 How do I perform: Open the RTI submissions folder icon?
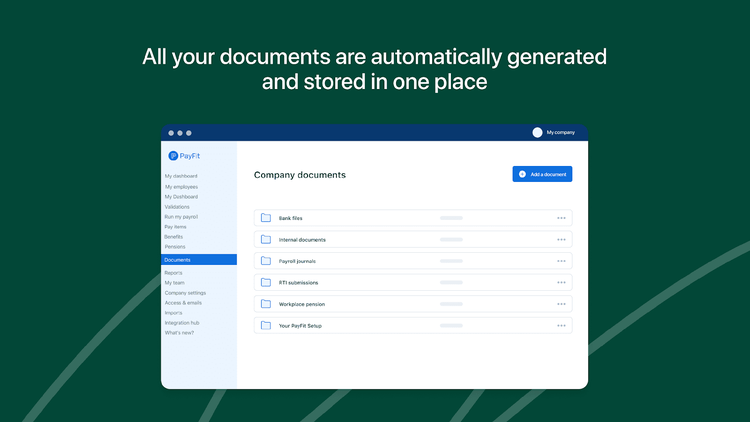[x=266, y=282]
